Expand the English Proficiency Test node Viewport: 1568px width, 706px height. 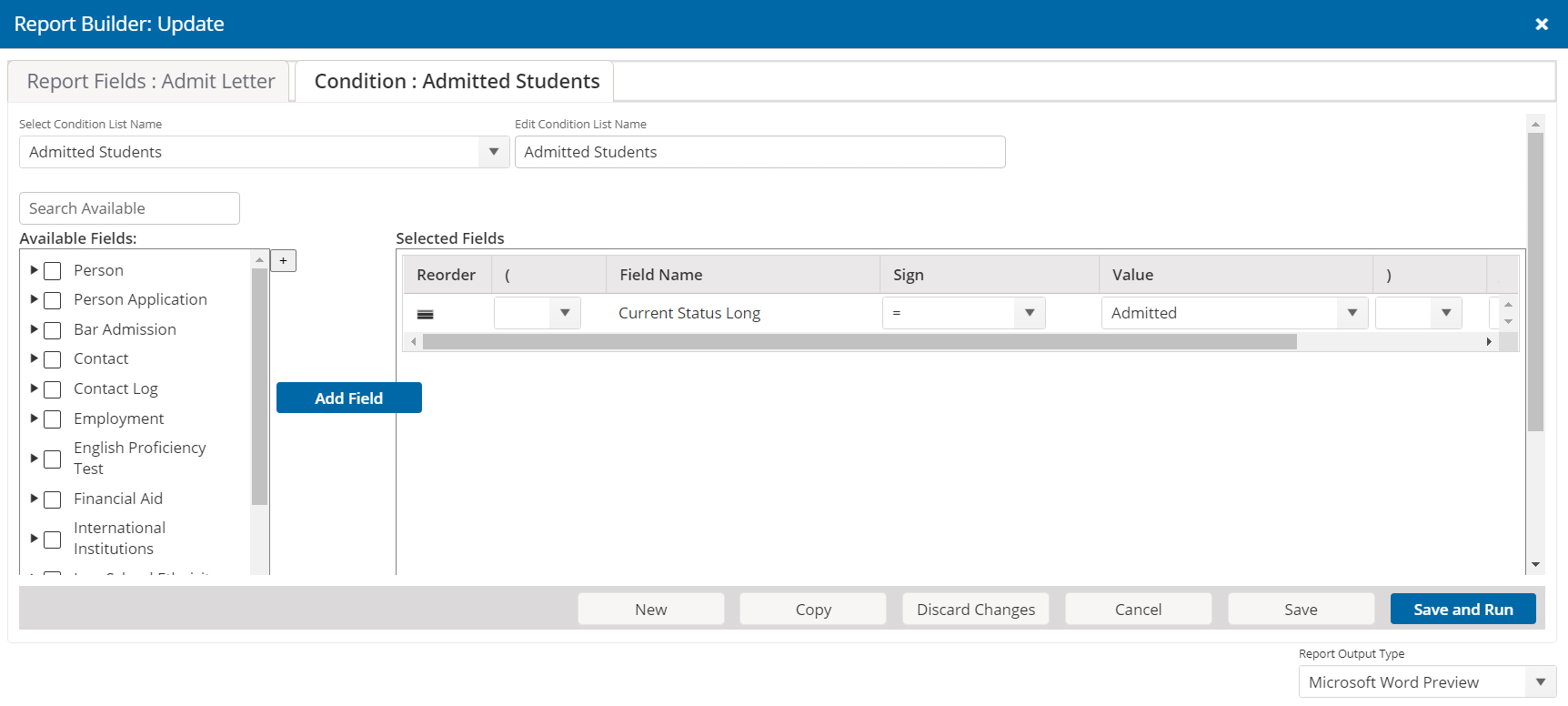34,459
